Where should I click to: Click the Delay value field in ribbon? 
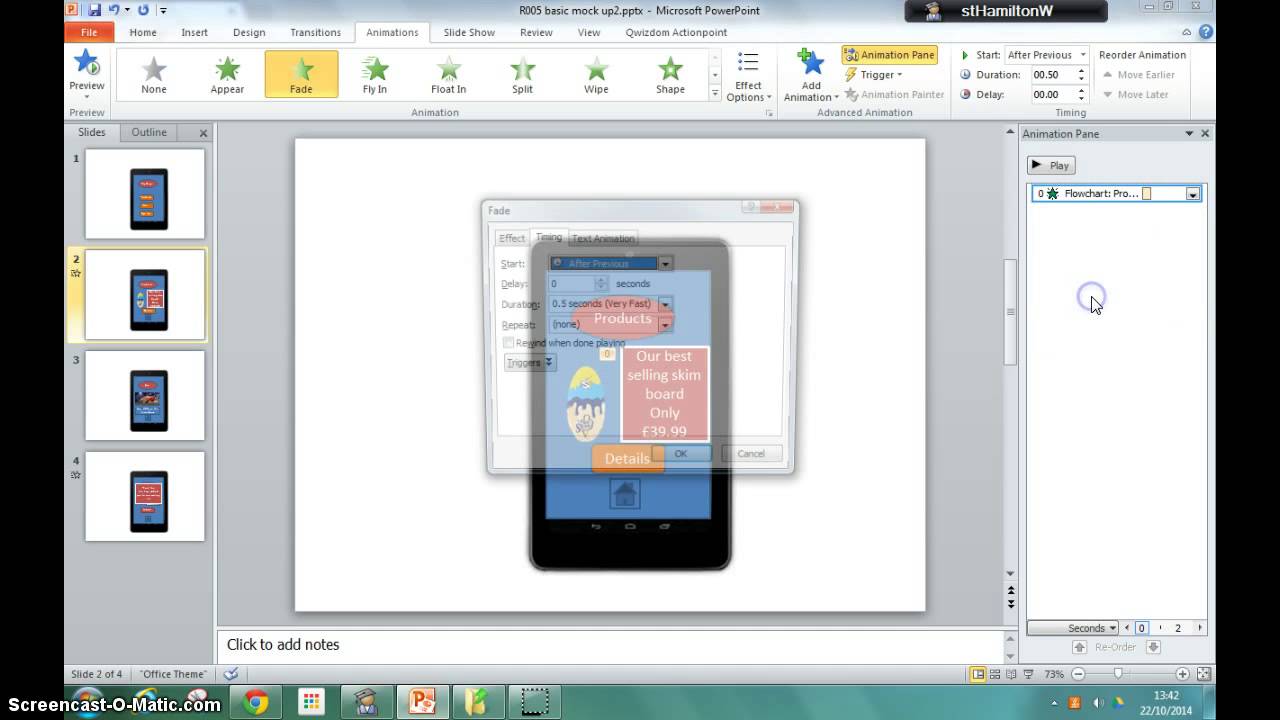(1051, 95)
